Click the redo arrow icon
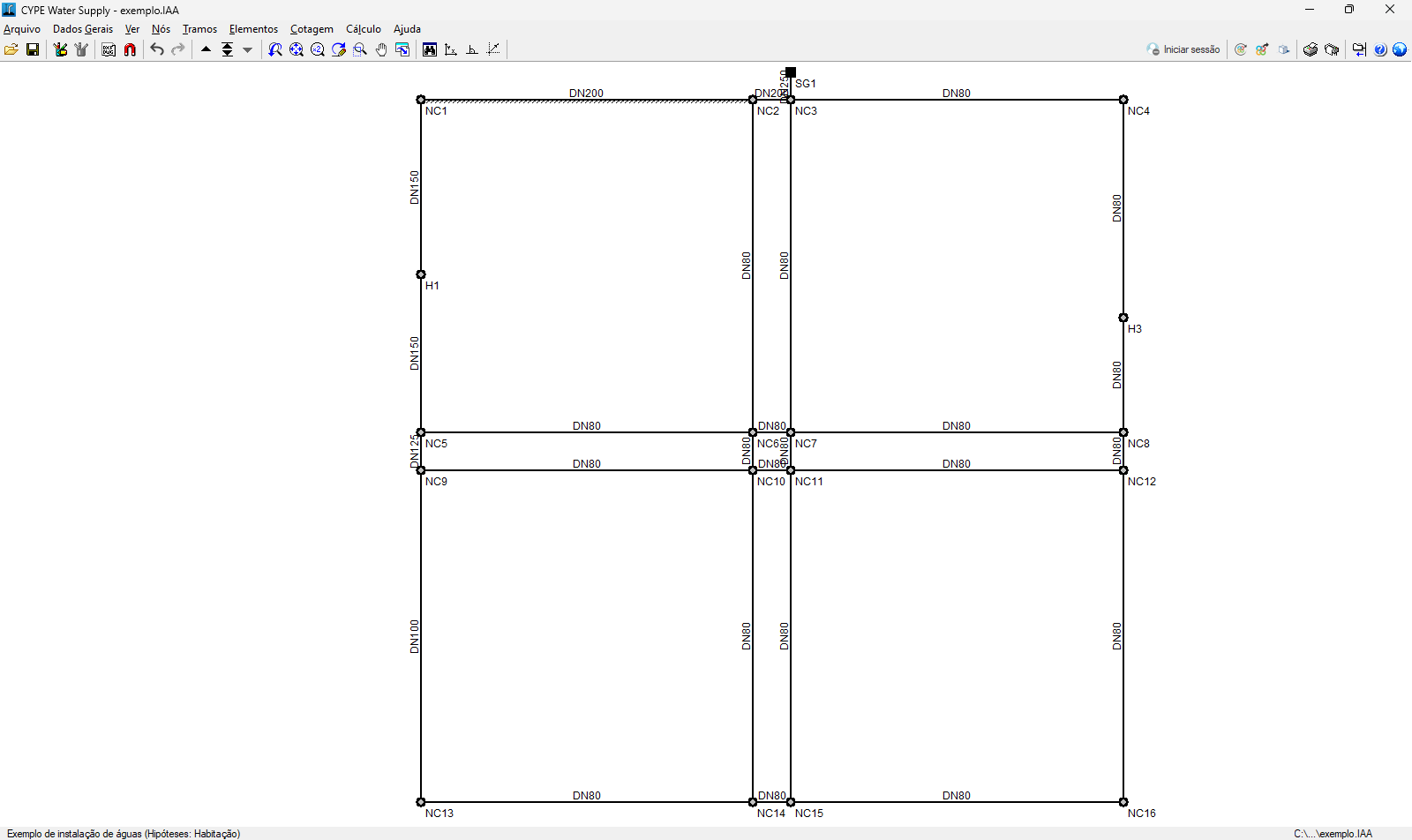 [x=178, y=49]
